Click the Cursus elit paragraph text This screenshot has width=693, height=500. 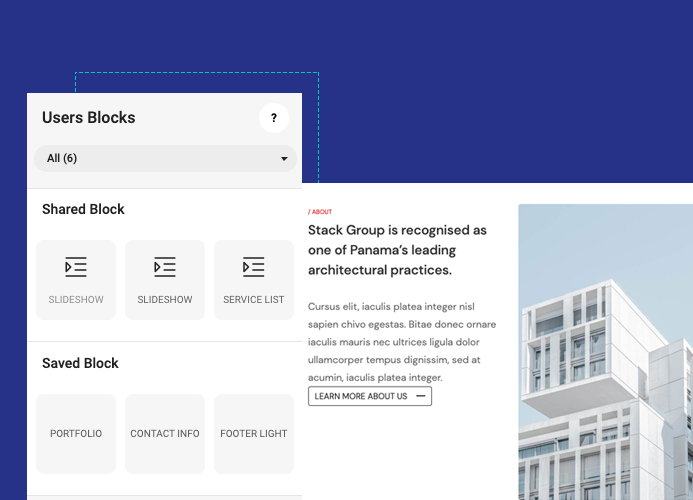tap(402, 342)
